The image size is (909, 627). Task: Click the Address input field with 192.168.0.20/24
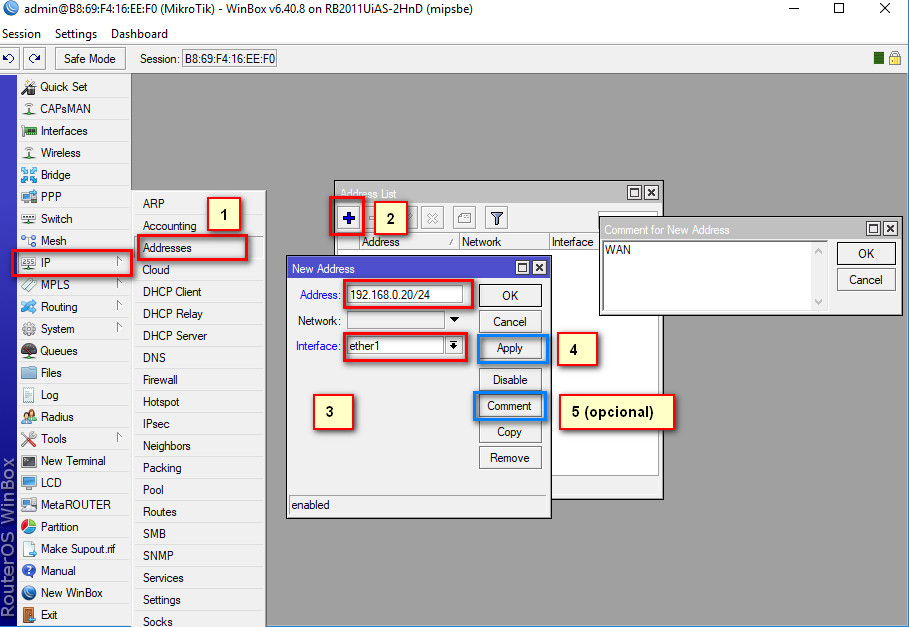407,295
